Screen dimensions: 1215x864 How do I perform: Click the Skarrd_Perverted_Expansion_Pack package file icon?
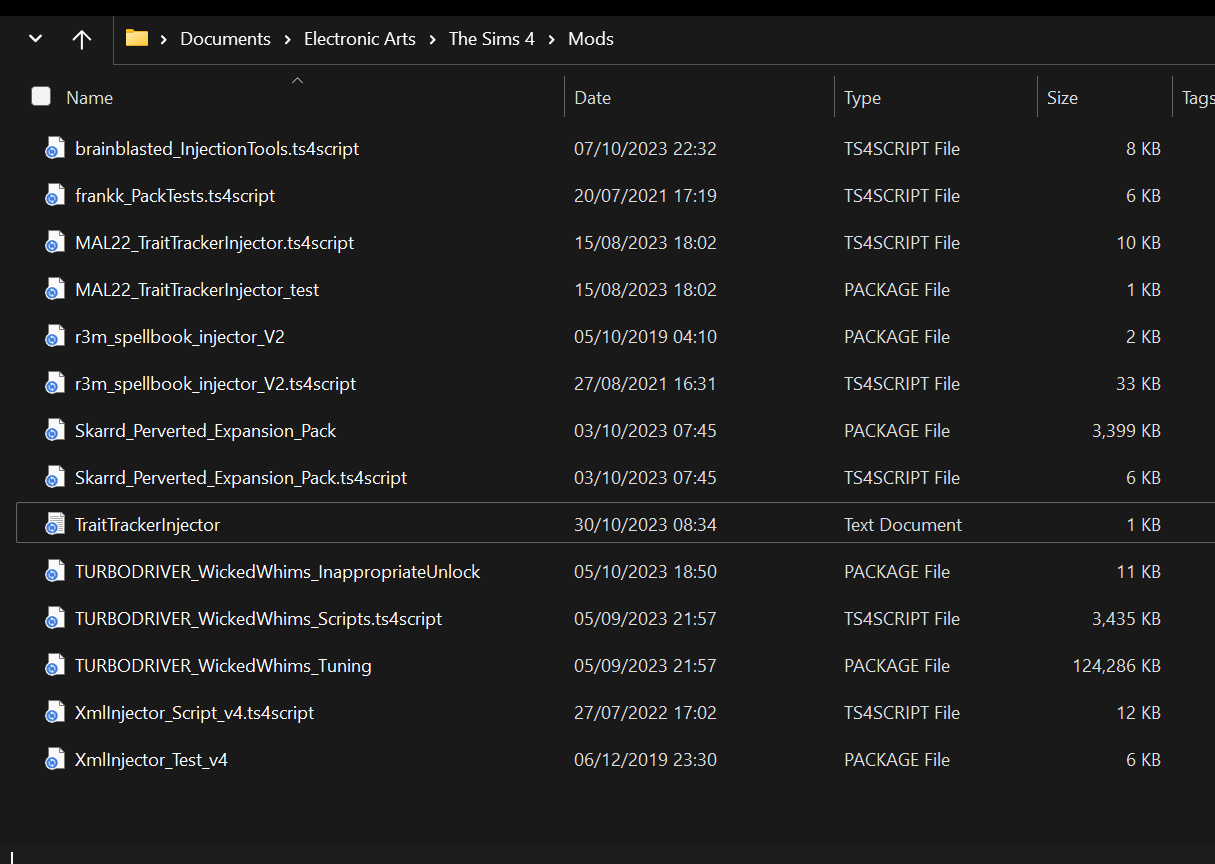[x=54, y=431]
